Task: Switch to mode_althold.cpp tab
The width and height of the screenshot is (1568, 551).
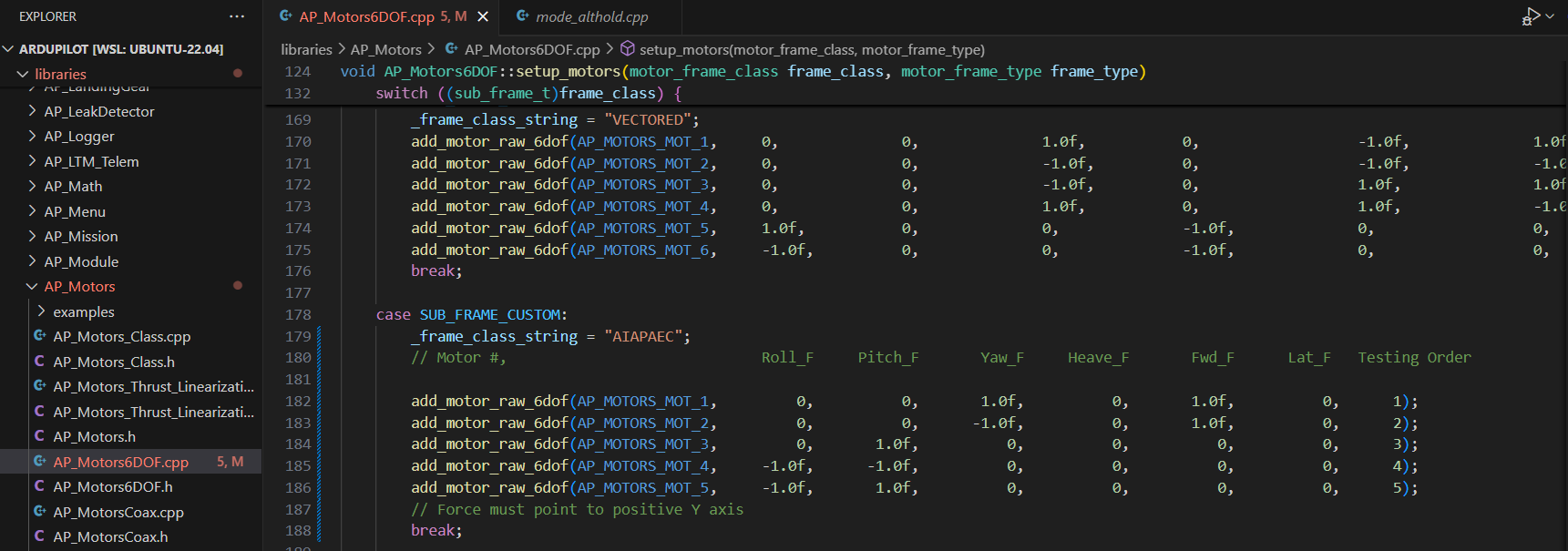Action: (591, 16)
